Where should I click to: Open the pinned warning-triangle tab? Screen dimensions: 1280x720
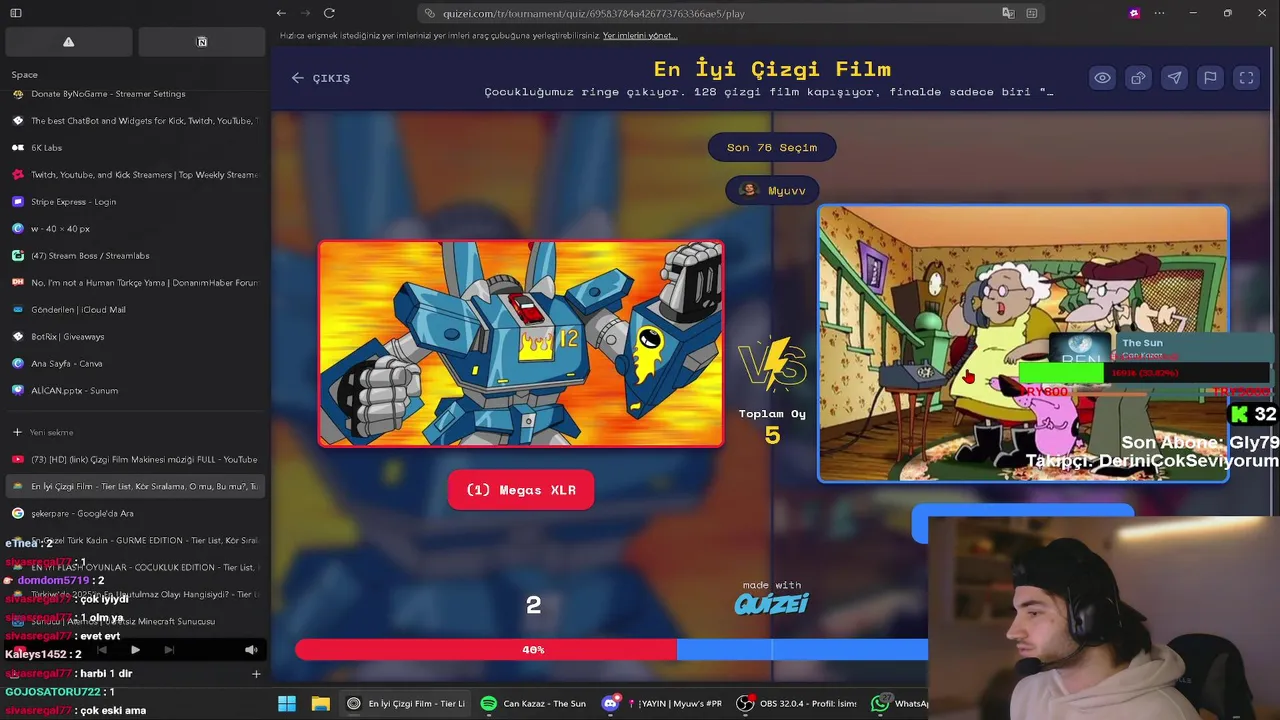point(69,42)
